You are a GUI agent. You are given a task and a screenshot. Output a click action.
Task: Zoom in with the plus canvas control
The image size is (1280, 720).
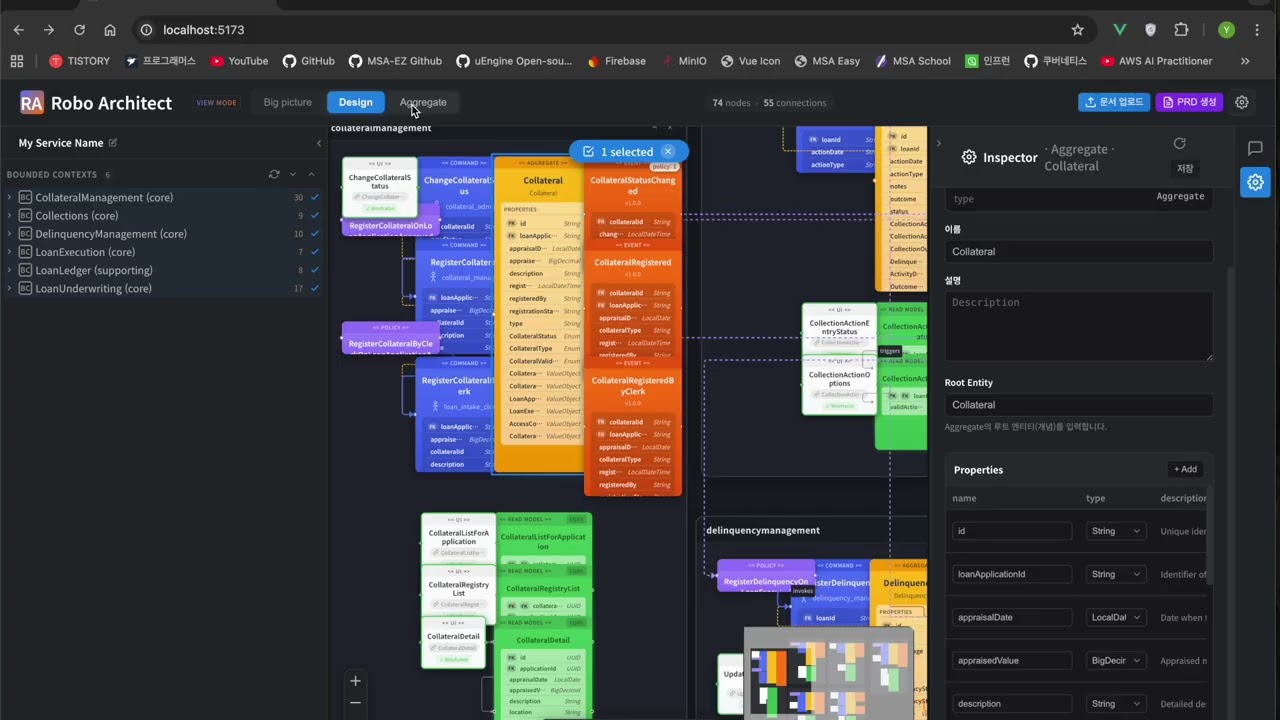click(355, 681)
